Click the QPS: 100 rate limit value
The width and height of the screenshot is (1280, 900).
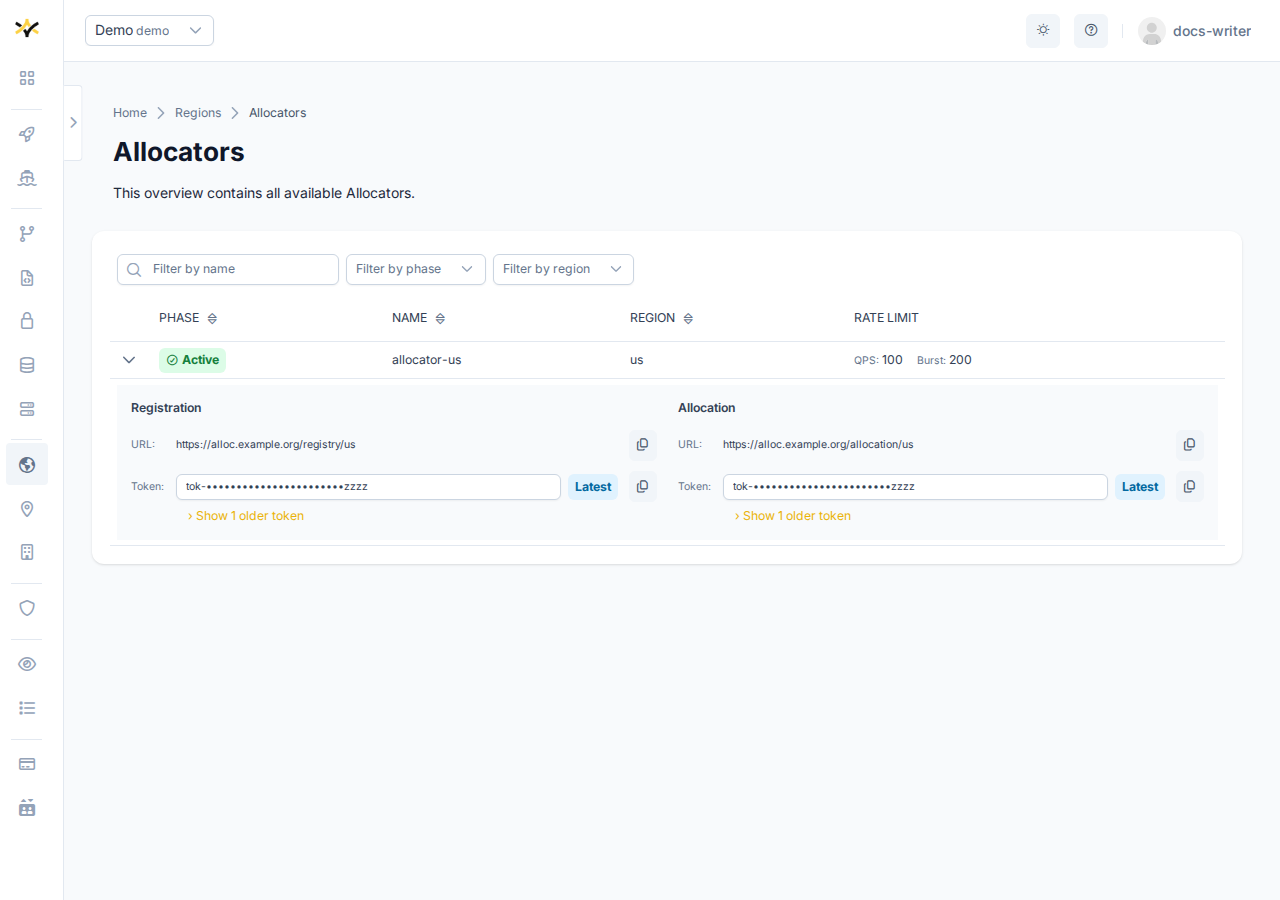[878, 360]
